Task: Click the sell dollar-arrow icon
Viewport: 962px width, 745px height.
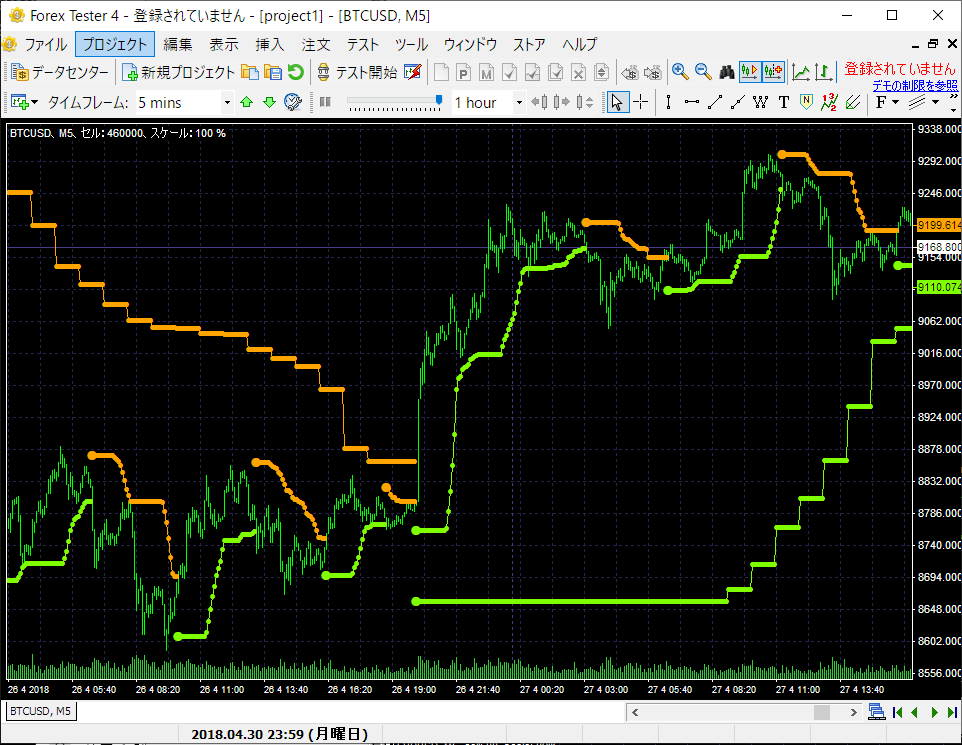Action: (x=653, y=72)
